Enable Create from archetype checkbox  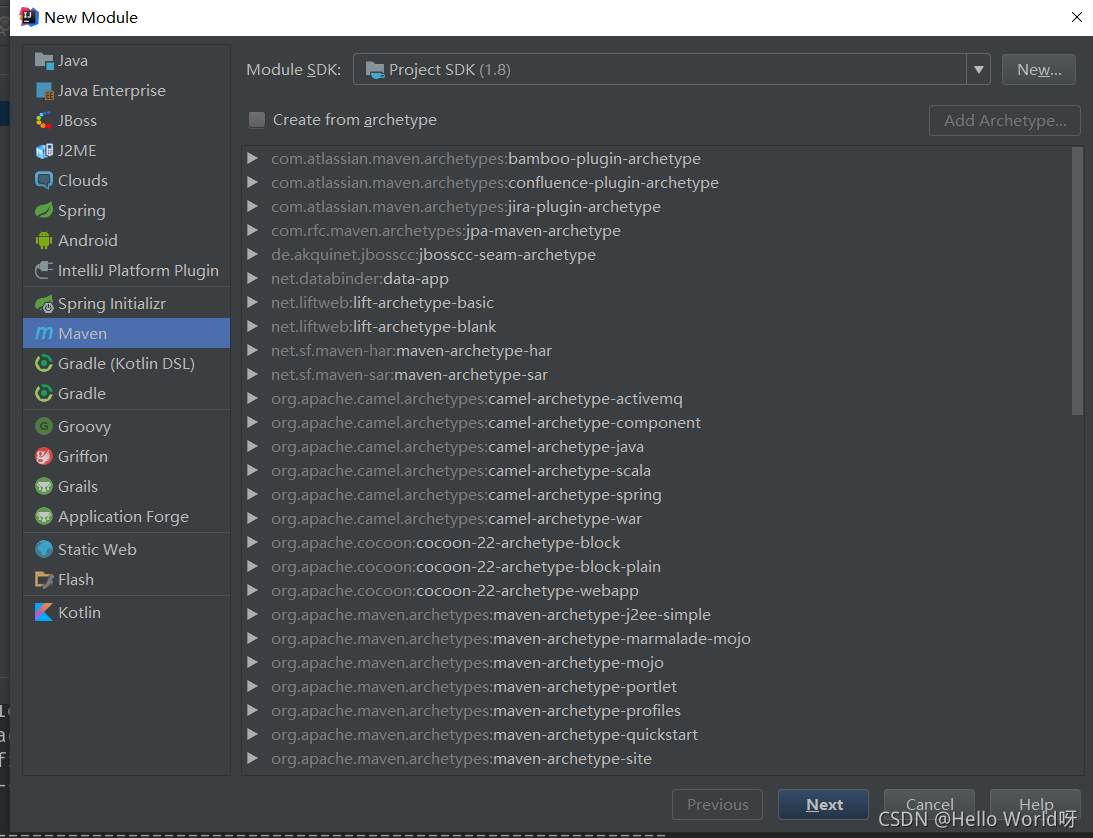(257, 120)
